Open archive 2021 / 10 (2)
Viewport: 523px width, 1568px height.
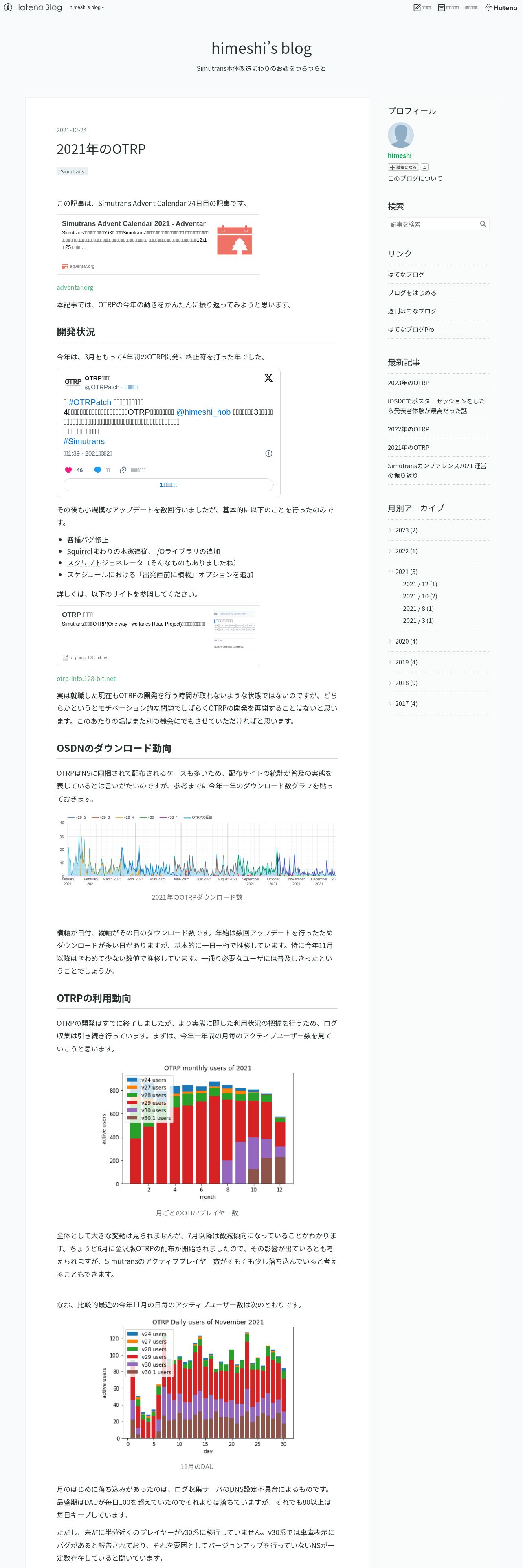(x=420, y=596)
